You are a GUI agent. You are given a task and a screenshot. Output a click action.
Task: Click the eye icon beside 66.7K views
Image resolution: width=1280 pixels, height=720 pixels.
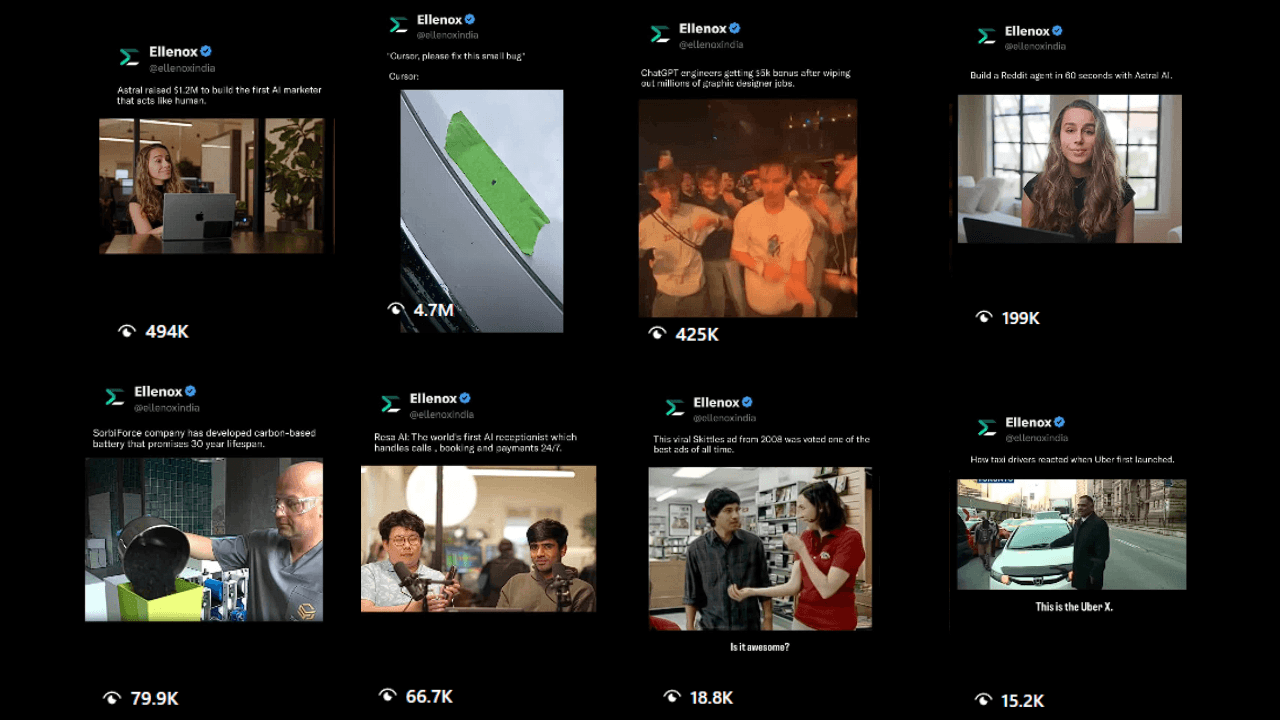coord(388,695)
